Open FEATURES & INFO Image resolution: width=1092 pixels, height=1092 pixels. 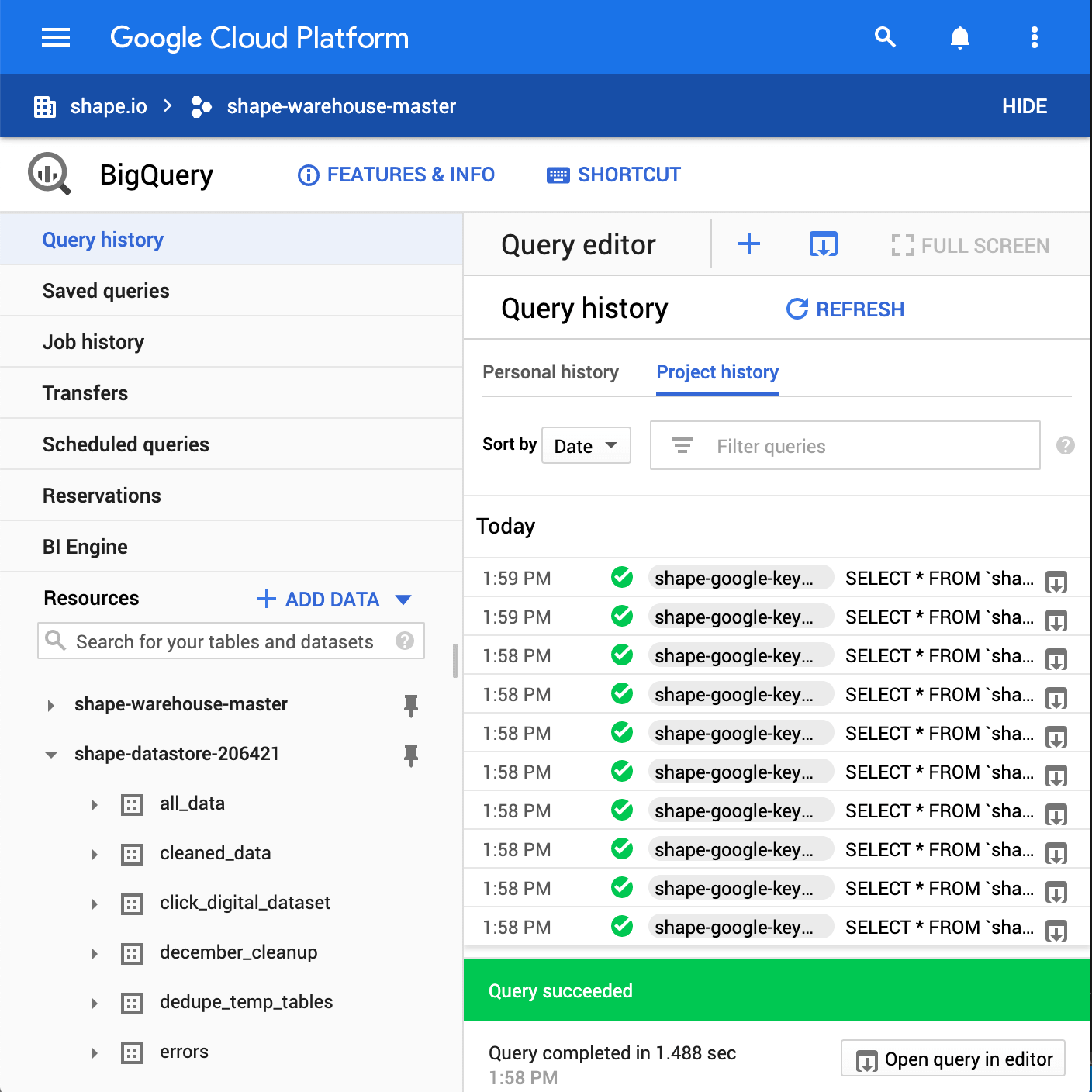click(x=396, y=175)
